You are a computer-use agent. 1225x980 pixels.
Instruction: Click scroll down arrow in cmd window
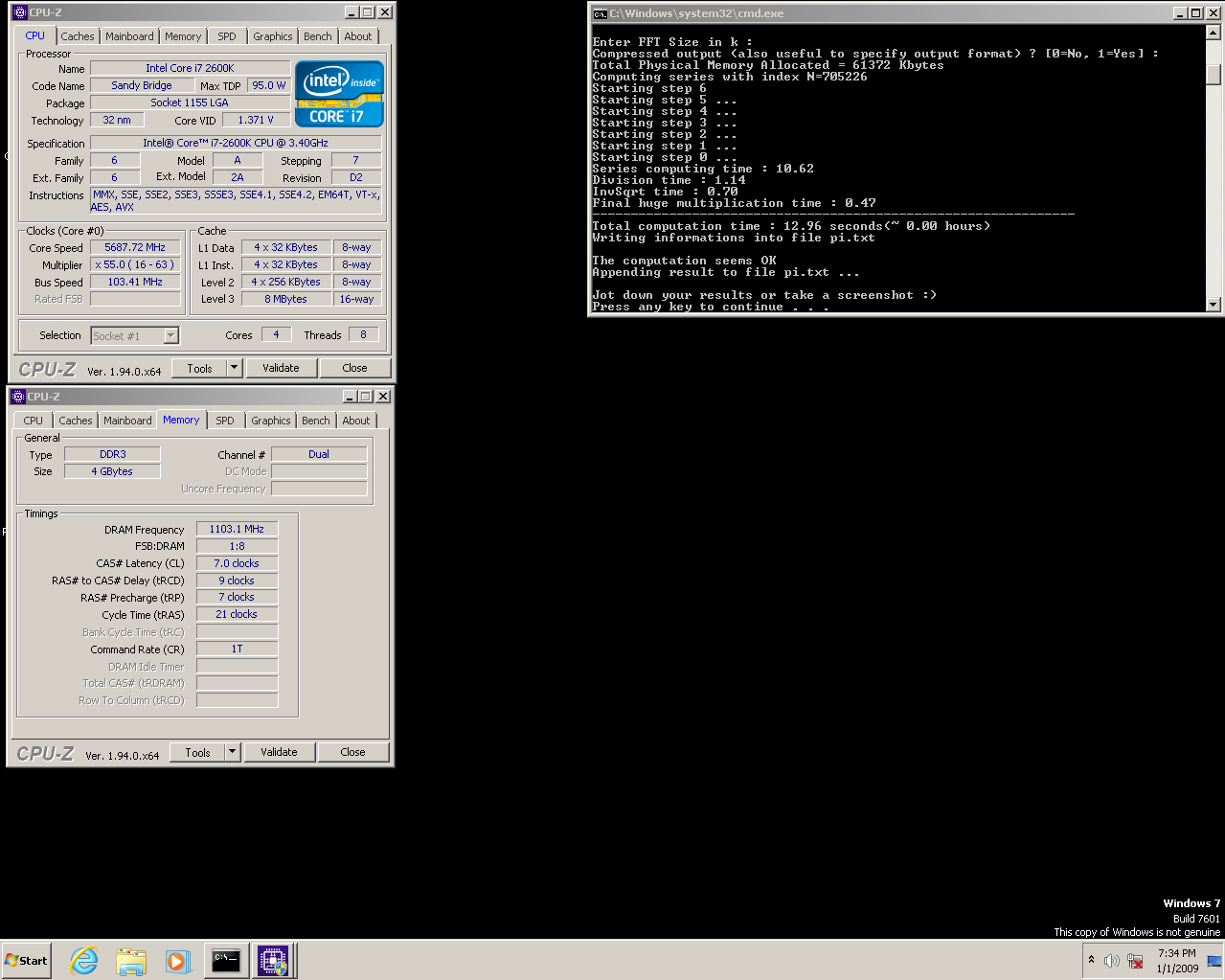pos(1214,305)
